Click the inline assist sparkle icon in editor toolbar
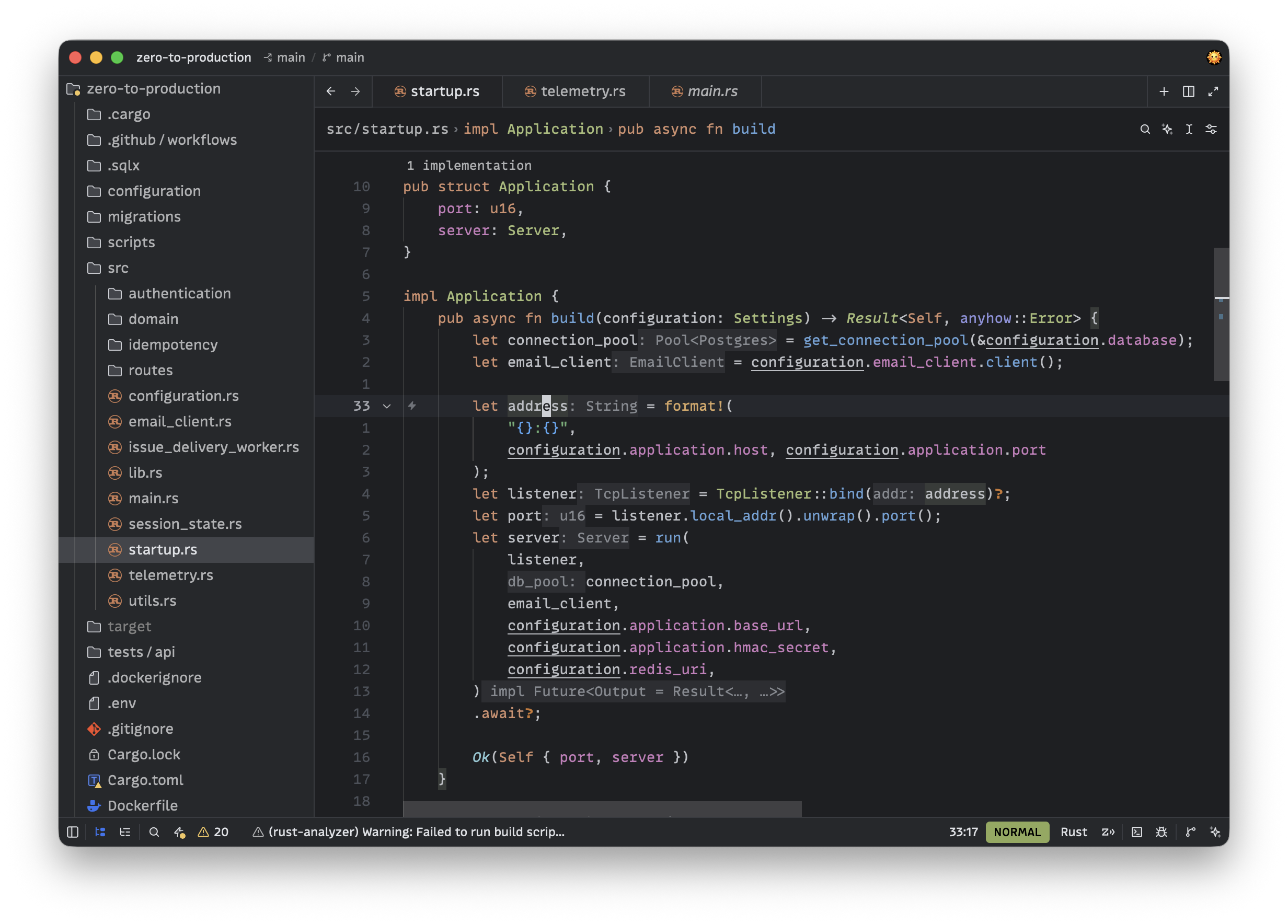The image size is (1288, 924). tap(1167, 130)
